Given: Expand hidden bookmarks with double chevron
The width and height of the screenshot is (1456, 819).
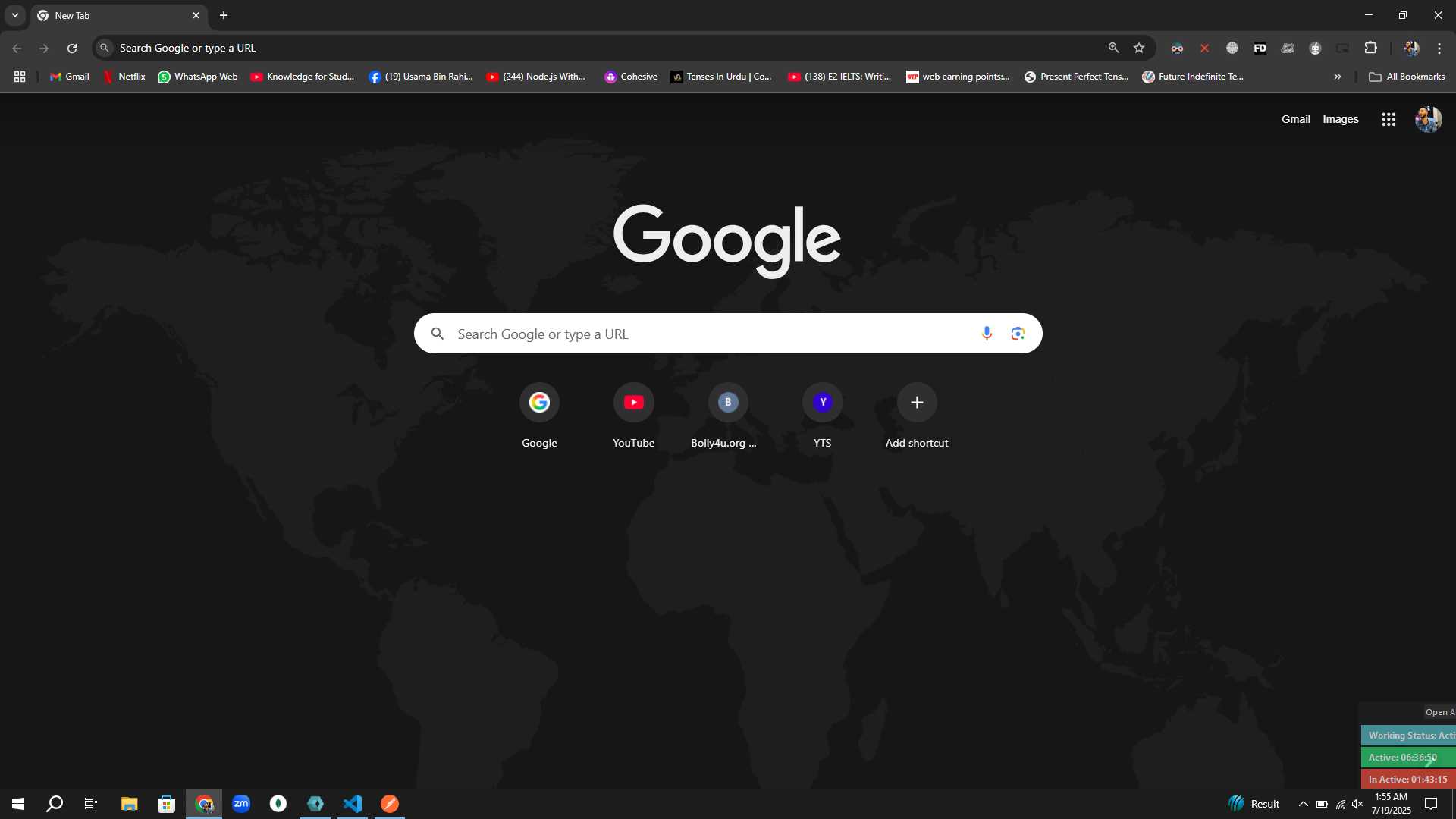Looking at the screenshot, I should point(1338,77).
